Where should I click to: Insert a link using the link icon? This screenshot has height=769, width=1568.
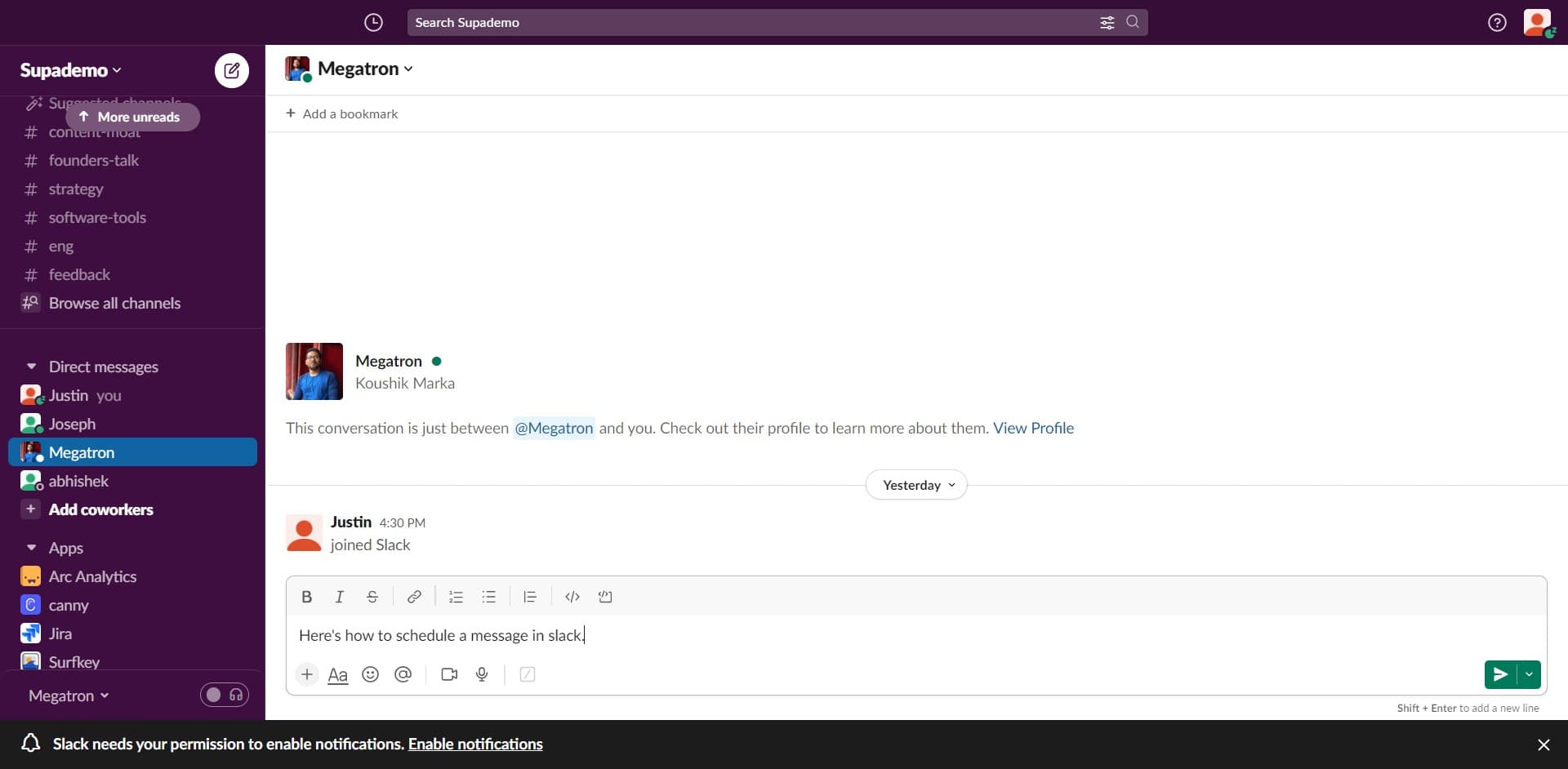tap(414, 597)
